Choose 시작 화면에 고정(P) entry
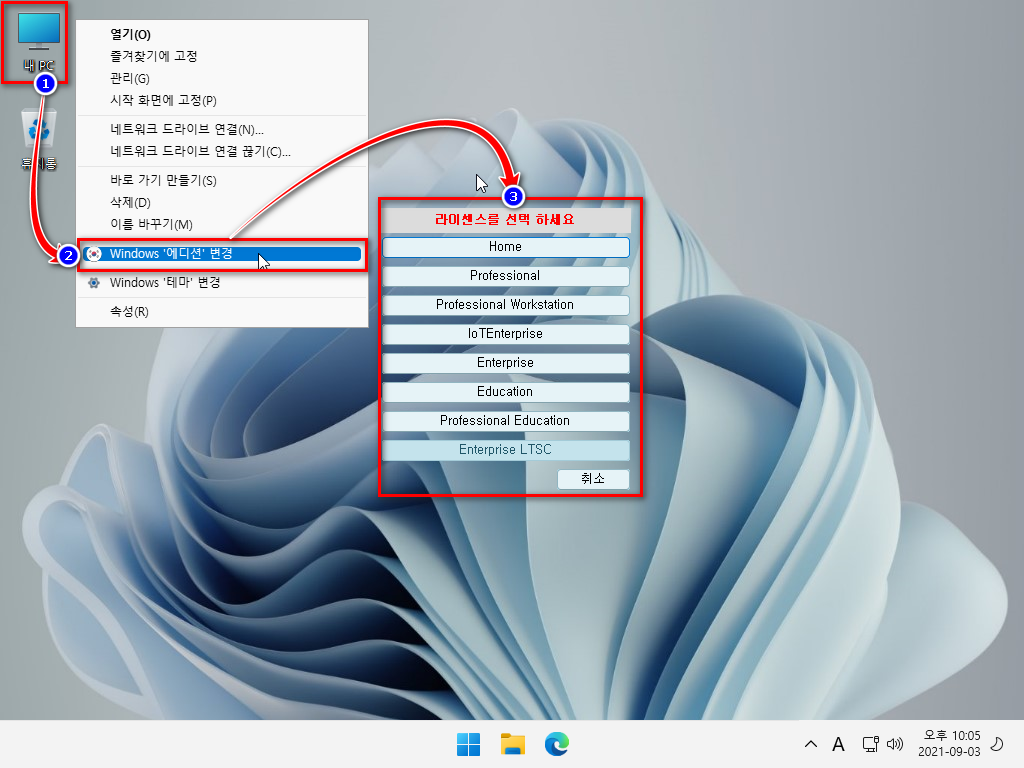This screenshot has width=1024, height=768. [x=222, y=100]
